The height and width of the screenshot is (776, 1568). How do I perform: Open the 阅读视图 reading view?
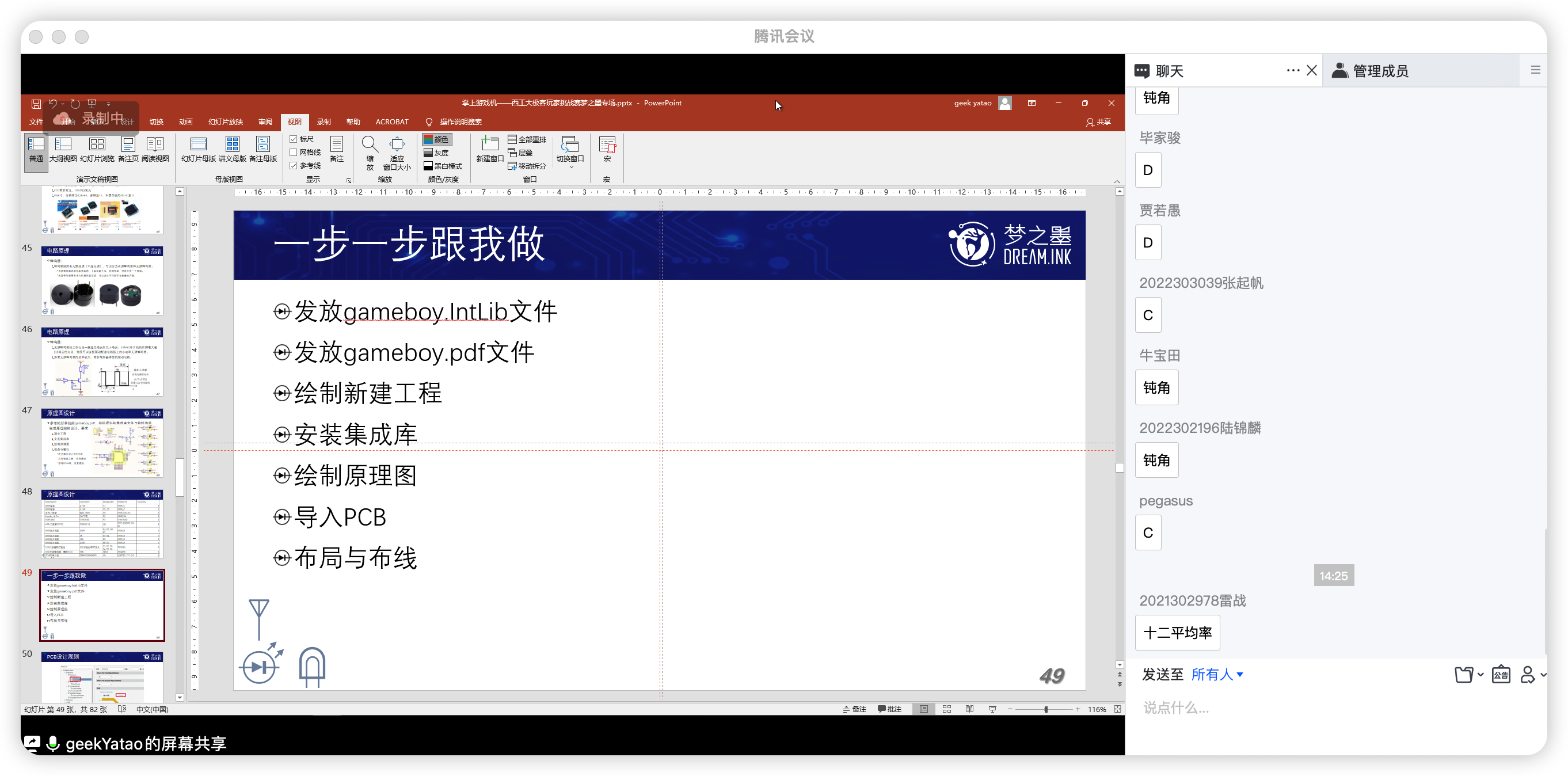(155, 149)
